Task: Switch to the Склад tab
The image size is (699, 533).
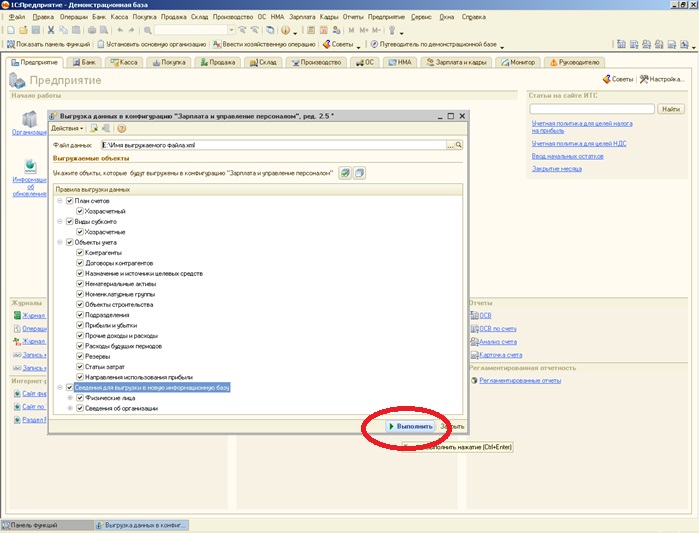Action: [x=263, y=62]
